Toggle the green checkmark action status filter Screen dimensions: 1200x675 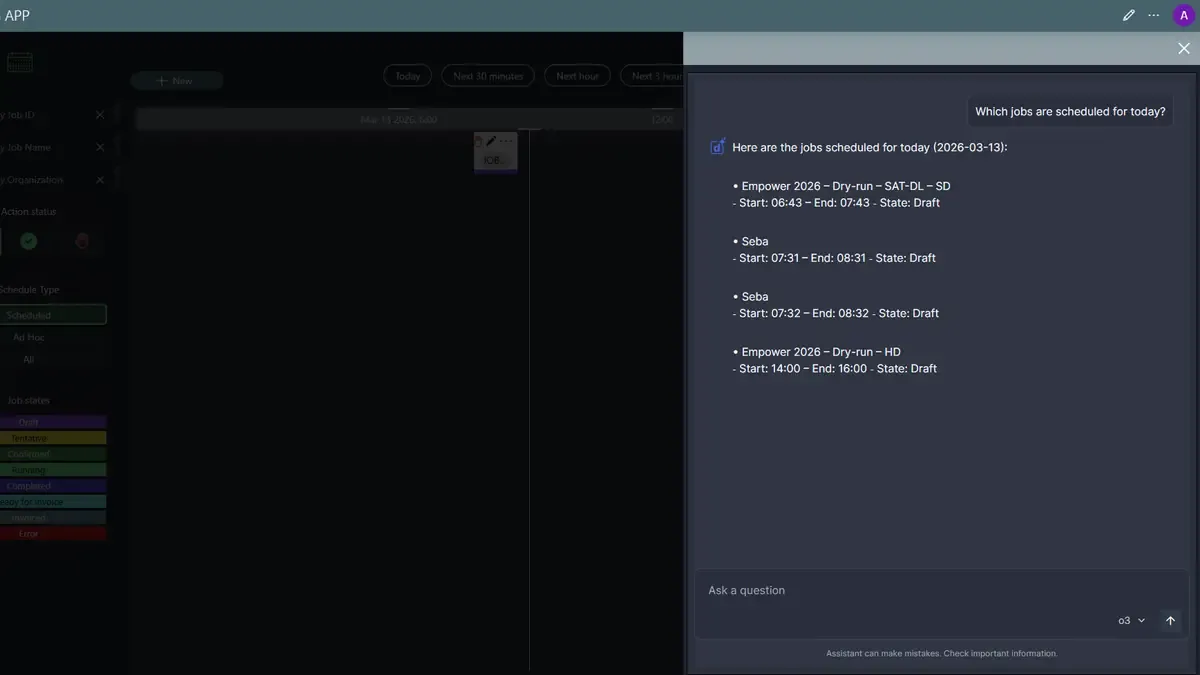29,241
